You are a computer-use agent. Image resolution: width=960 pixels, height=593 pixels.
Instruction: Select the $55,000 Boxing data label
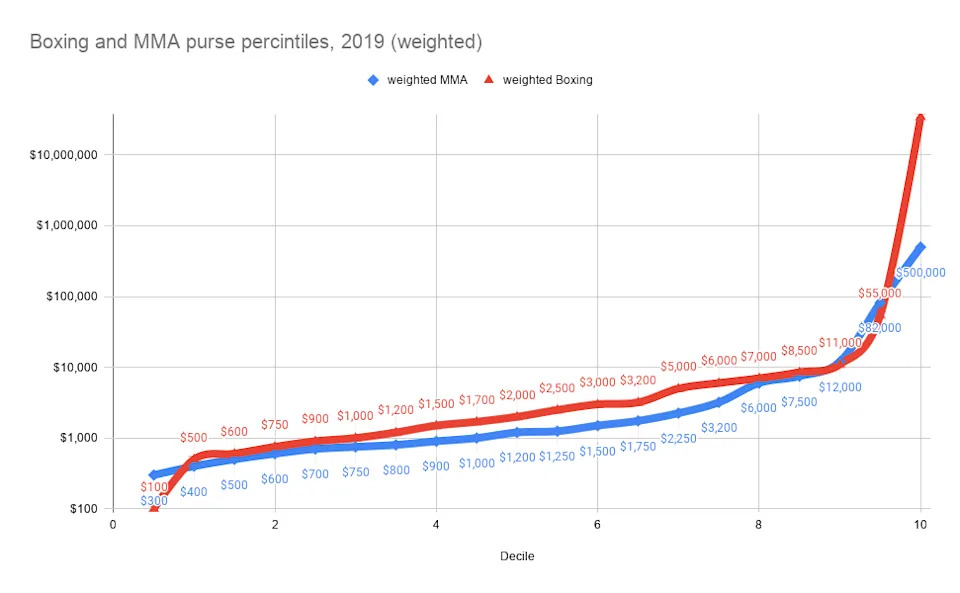pyautogui.click(x=880, y=293)
